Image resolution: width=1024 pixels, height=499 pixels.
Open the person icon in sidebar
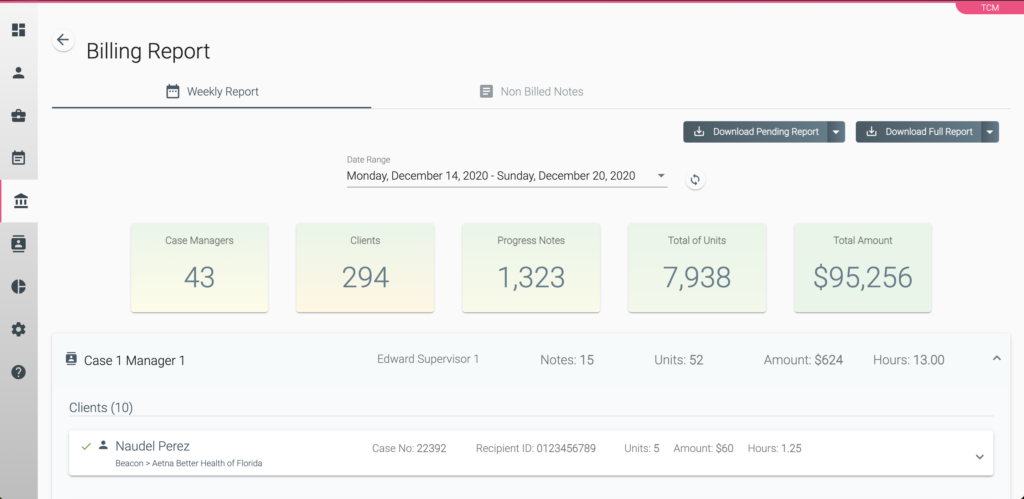[x=19, y=73]
